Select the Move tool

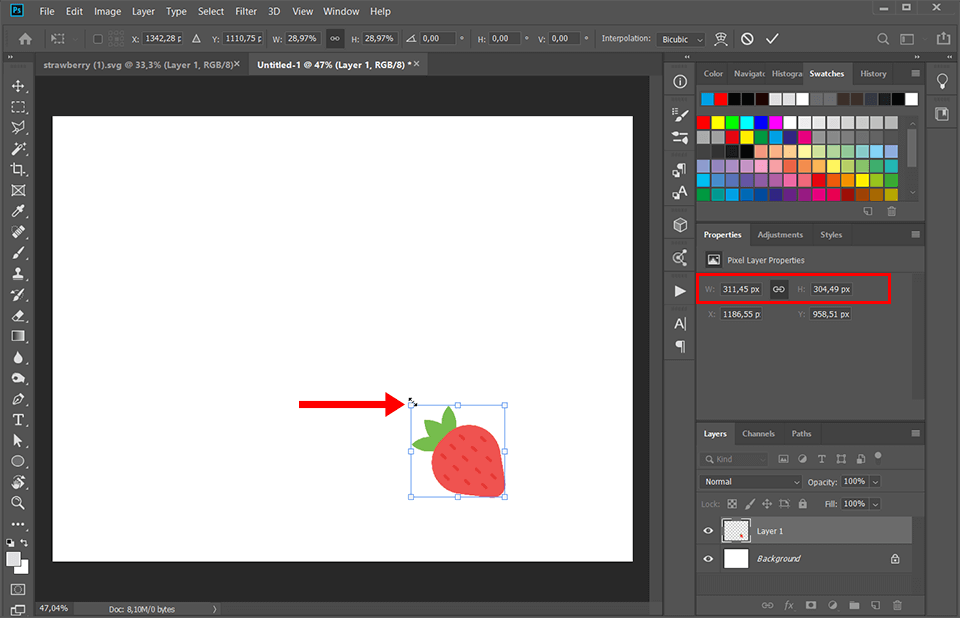pos(18,86)
